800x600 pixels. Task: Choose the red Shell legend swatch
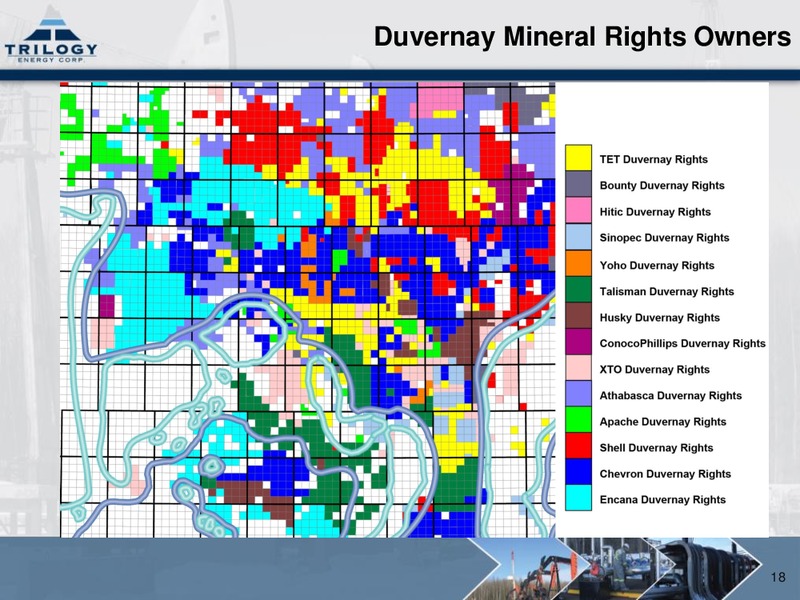click(578, 445)
